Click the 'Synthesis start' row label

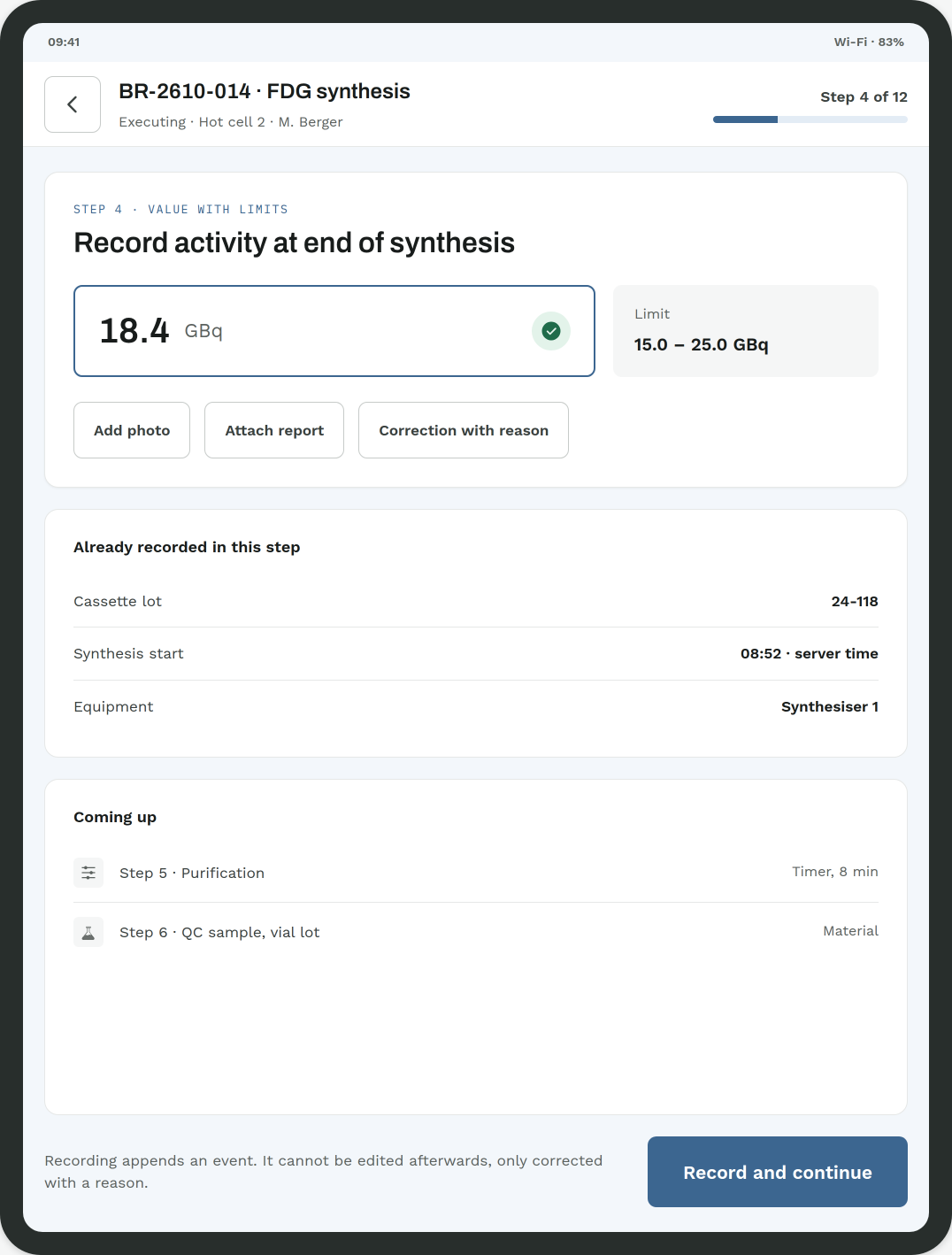128,653
